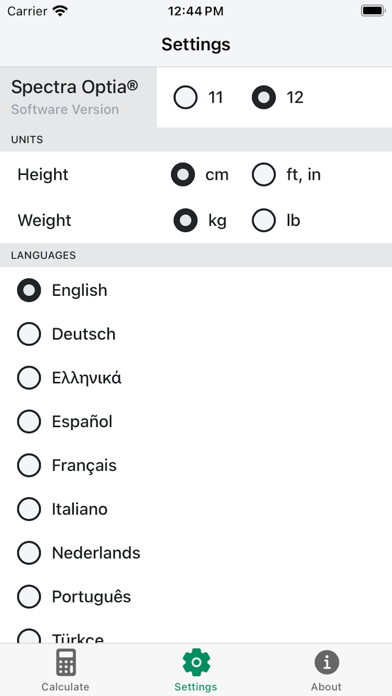Viewport: 392px width, 696px height.
Task: Tap the green Settings gear icon
Action: [x=196, y=662]
